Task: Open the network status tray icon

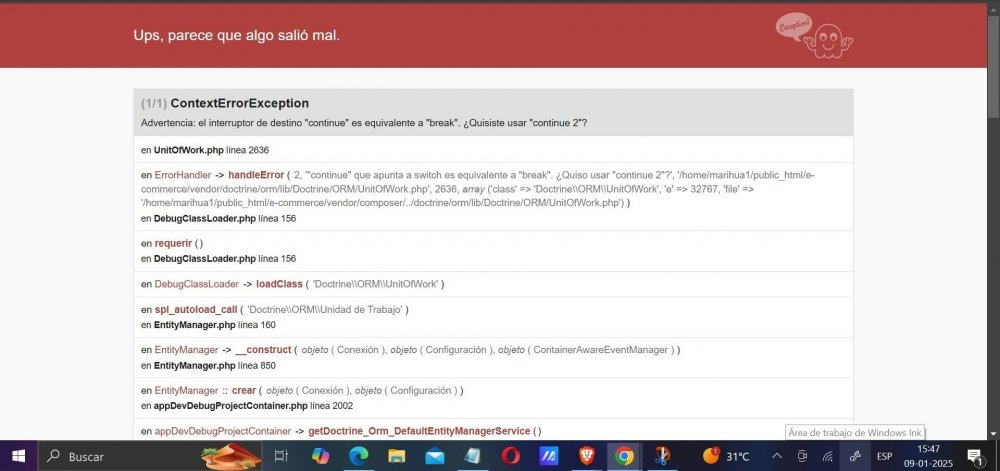Action: [828, 456]
